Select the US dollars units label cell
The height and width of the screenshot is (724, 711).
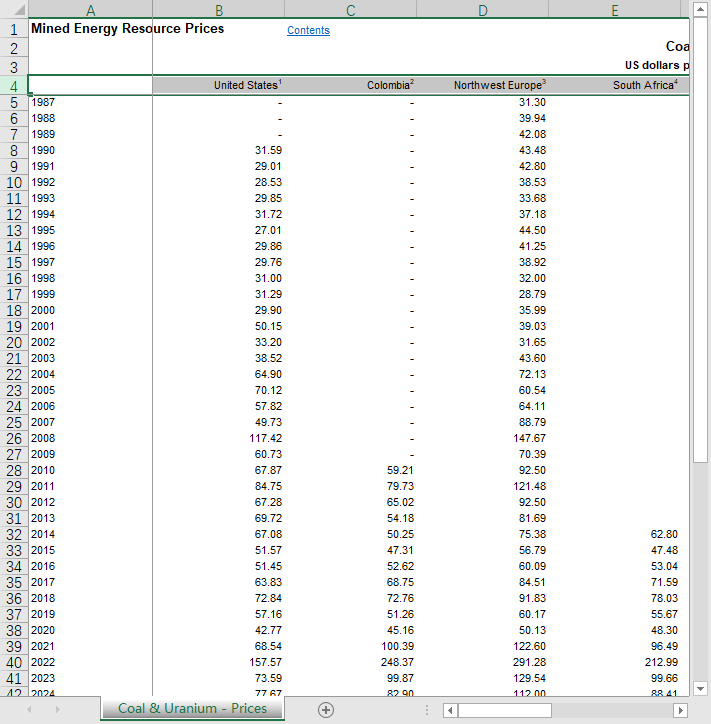(657, 65)
